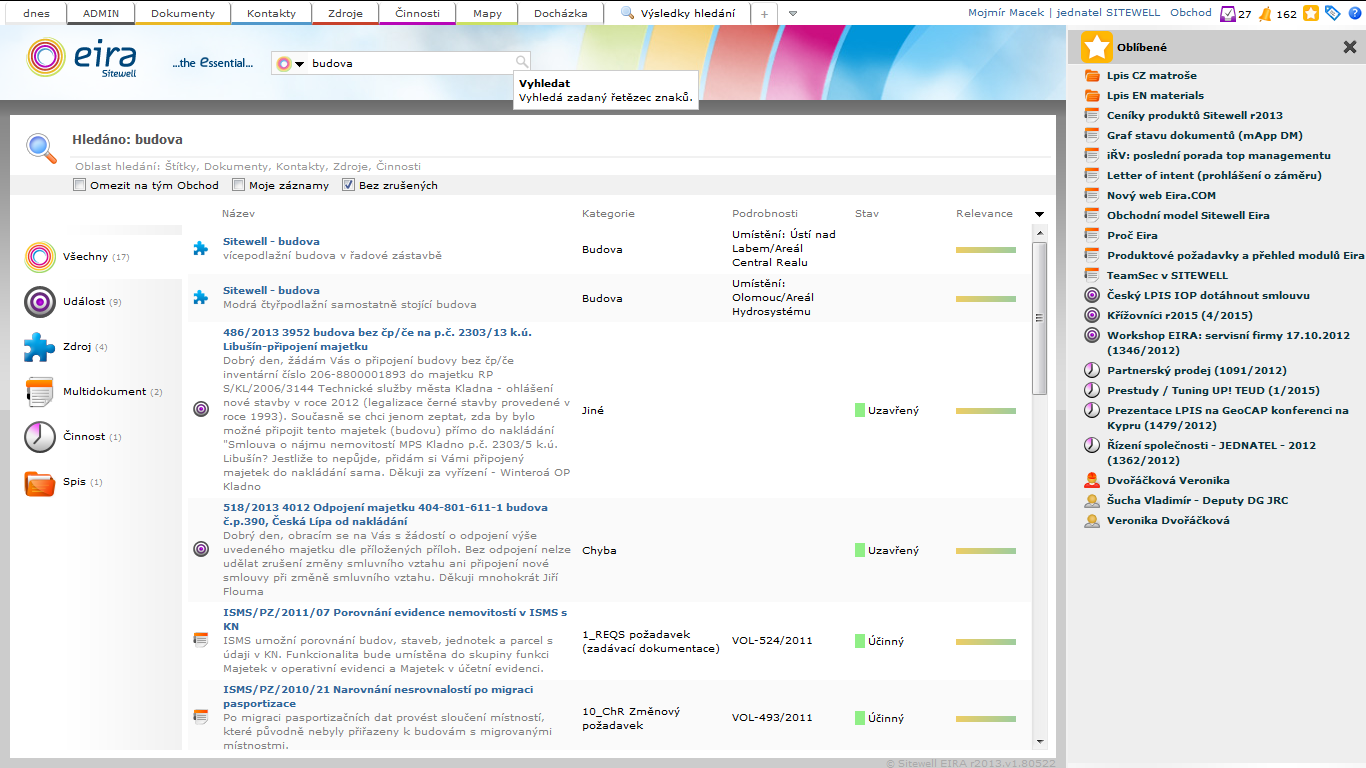Uncheck the Bez zrušených checkbox
Image resolution: width=1366 pixels, height=768 pixels.
(348, 185)
